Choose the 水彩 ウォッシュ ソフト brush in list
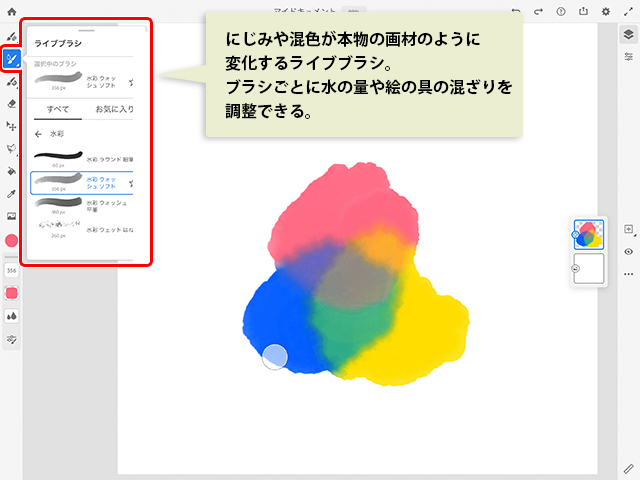This screenshot has width=640, height=480. pos(82,183)
